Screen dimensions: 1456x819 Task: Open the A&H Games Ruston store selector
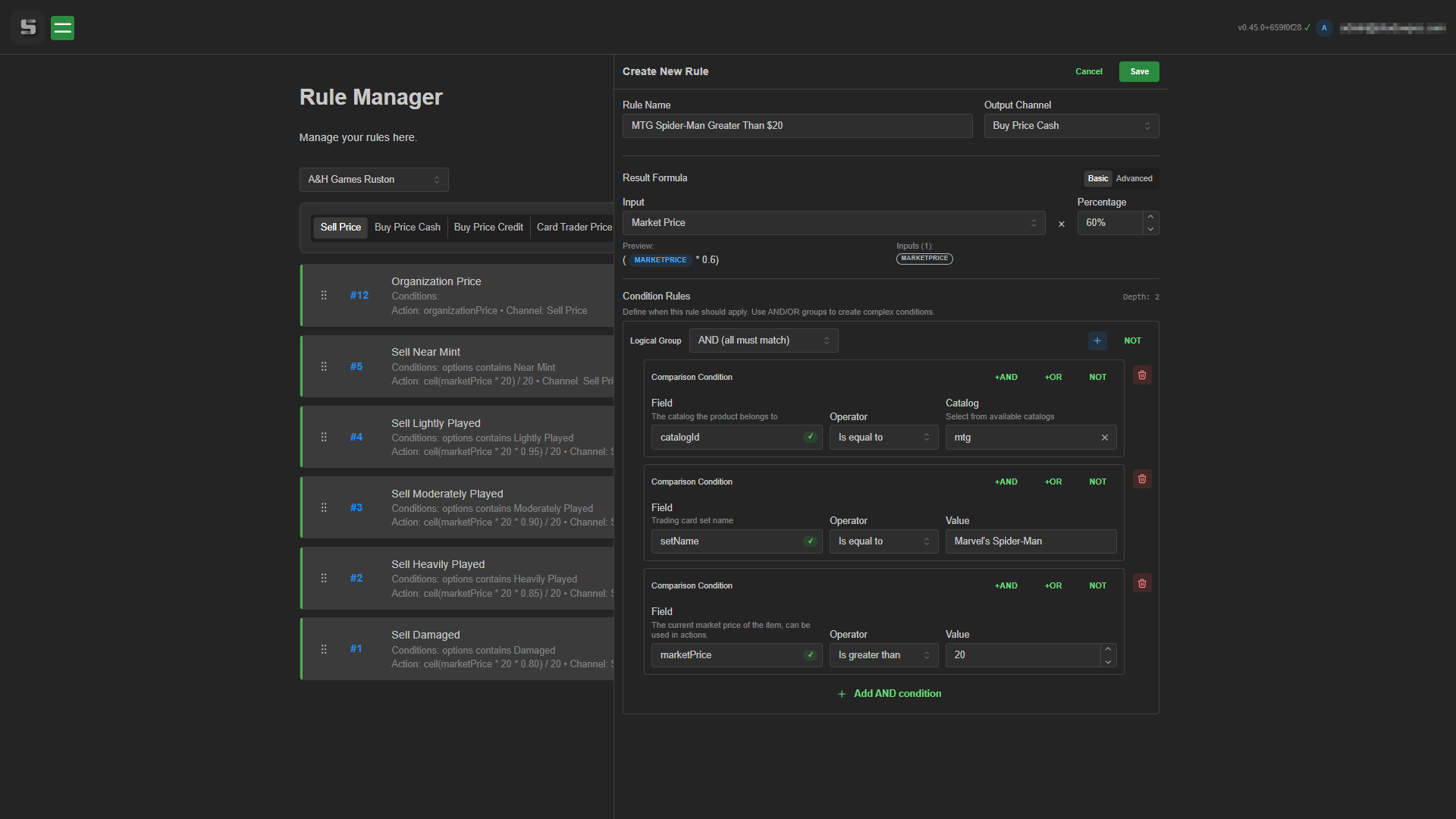pos(374,179)
